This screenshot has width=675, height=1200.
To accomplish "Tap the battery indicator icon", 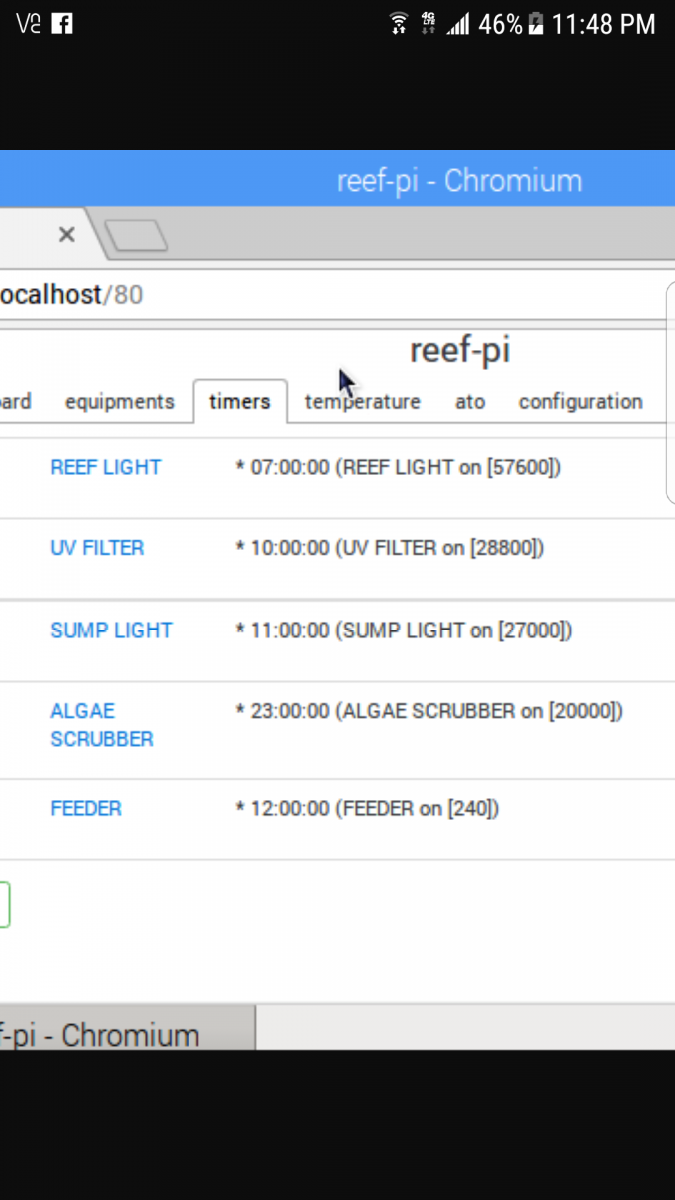I will click(x=535, y=24).
